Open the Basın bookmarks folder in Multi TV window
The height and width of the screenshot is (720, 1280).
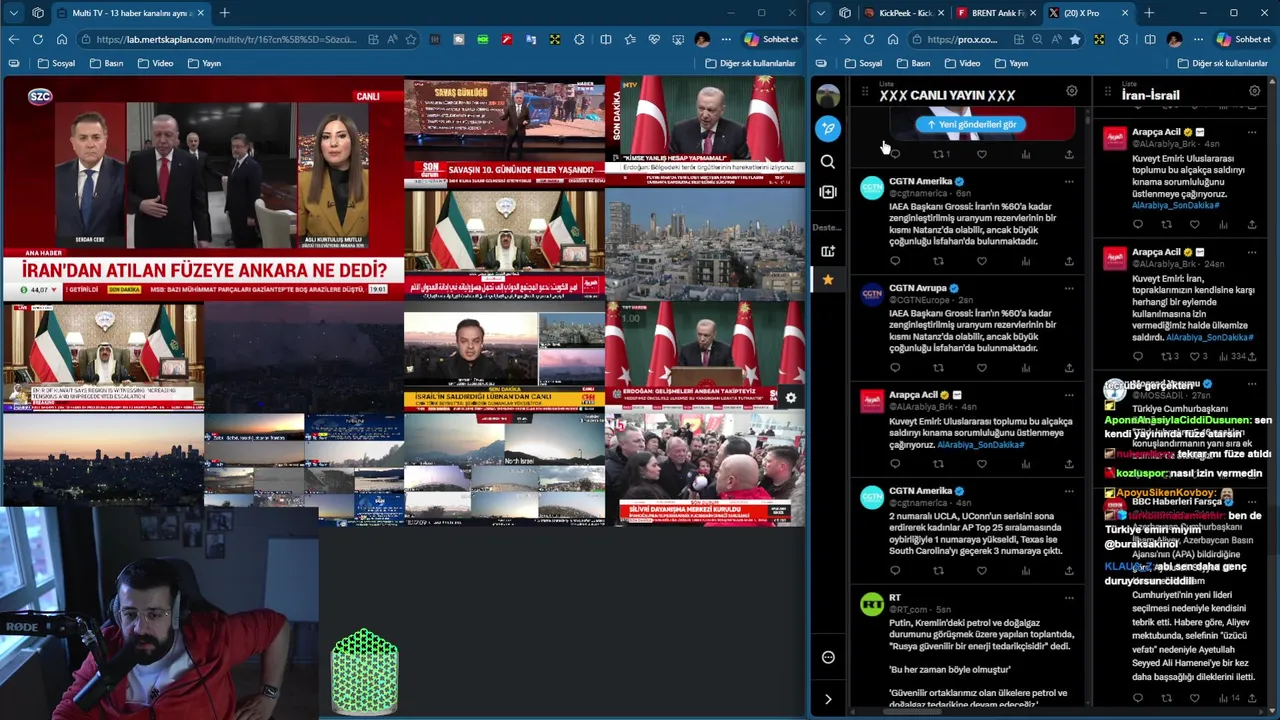pos(106,63)
